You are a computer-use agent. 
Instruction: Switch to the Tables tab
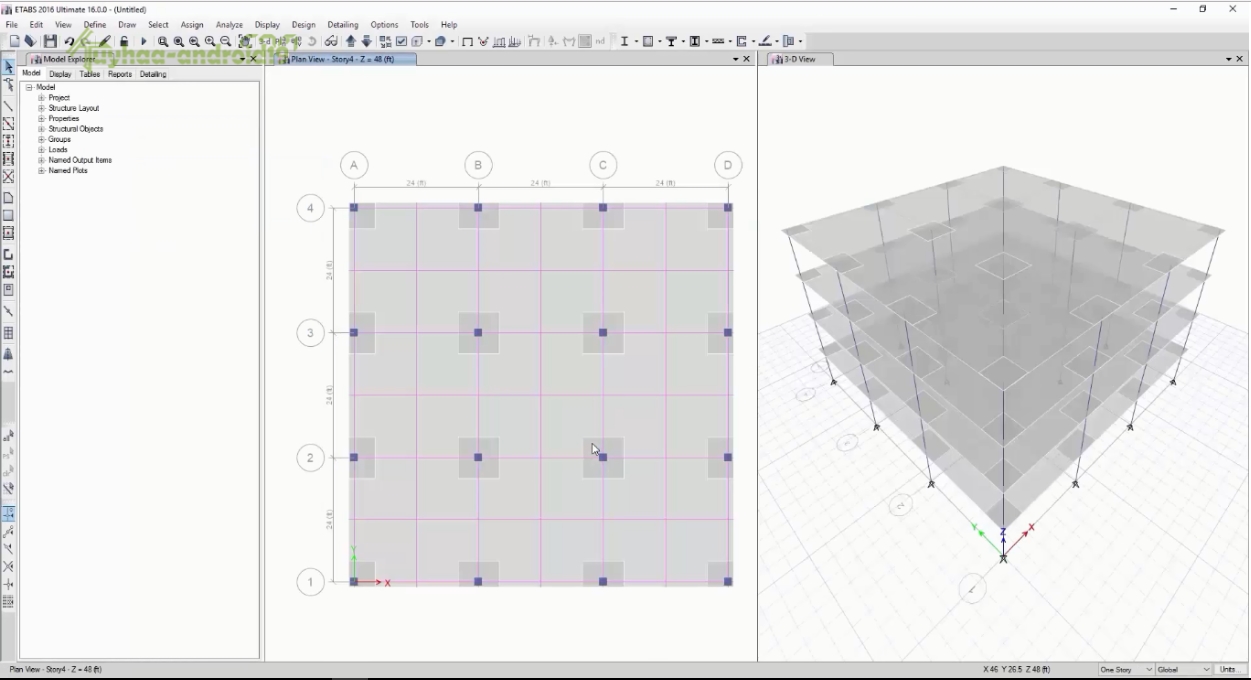[x=90, y=74]
